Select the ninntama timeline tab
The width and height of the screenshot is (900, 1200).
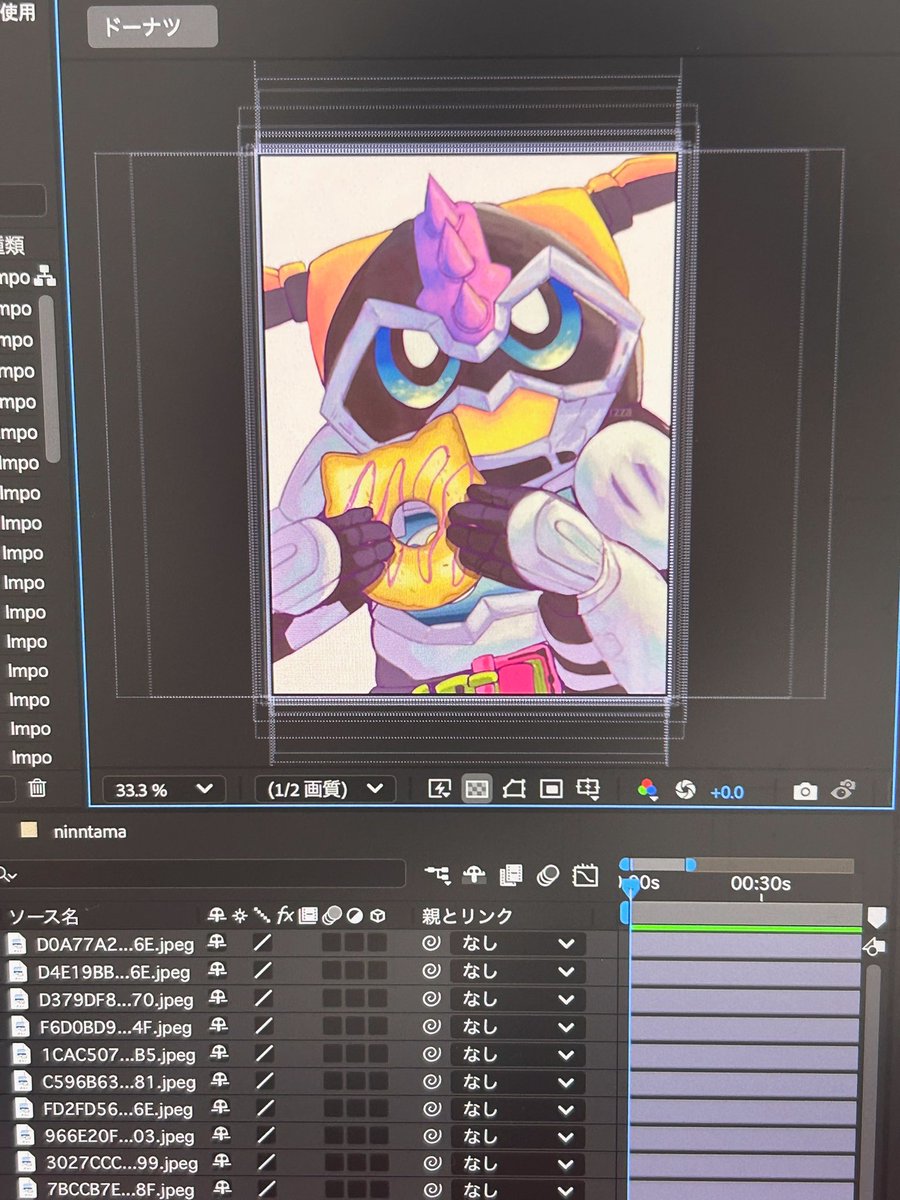[x=91, y=831]
